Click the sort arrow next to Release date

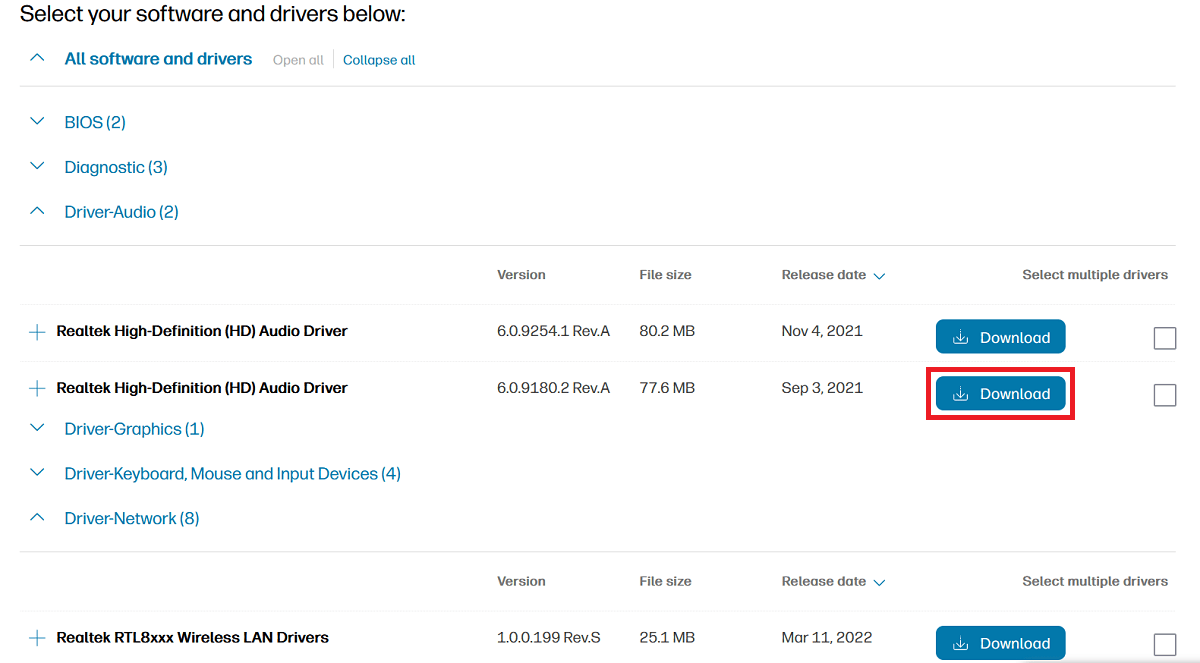pos(880,274)
